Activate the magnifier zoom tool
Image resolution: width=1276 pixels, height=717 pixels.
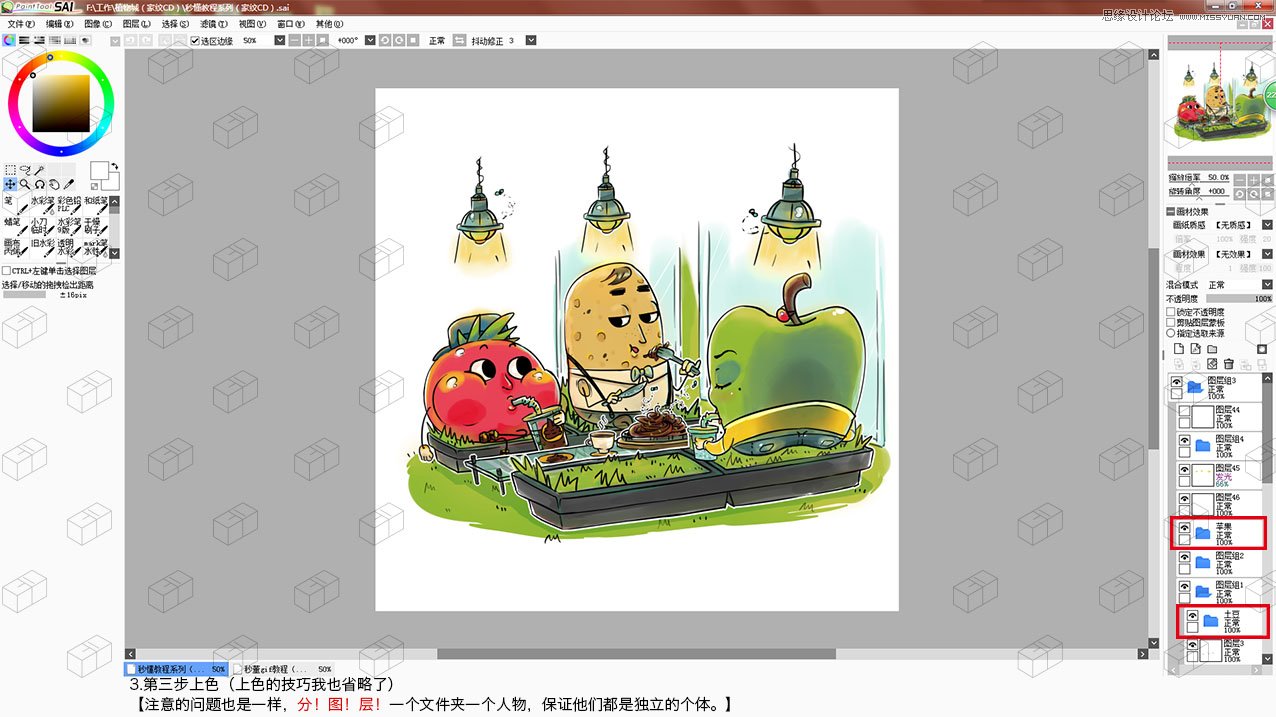click(x=24, y=184)
